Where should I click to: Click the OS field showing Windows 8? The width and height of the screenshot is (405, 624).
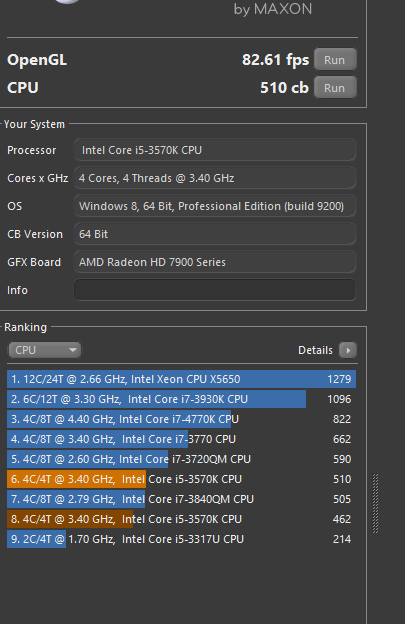(215, 206)
